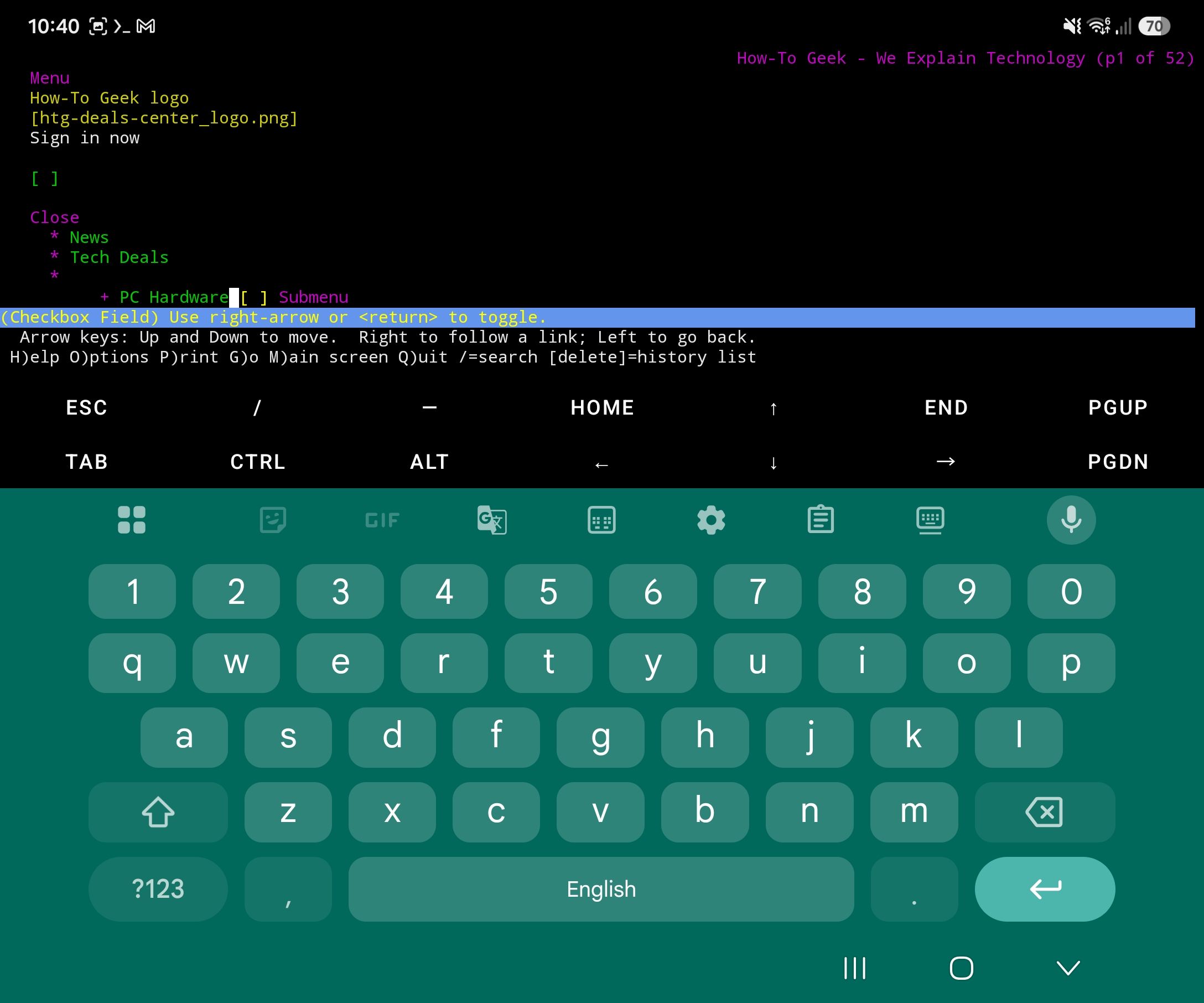The height and width of the screenshot is (1003, 1204).
Task: Toggle the CTRL modifier key
Action: click(257, 462)
